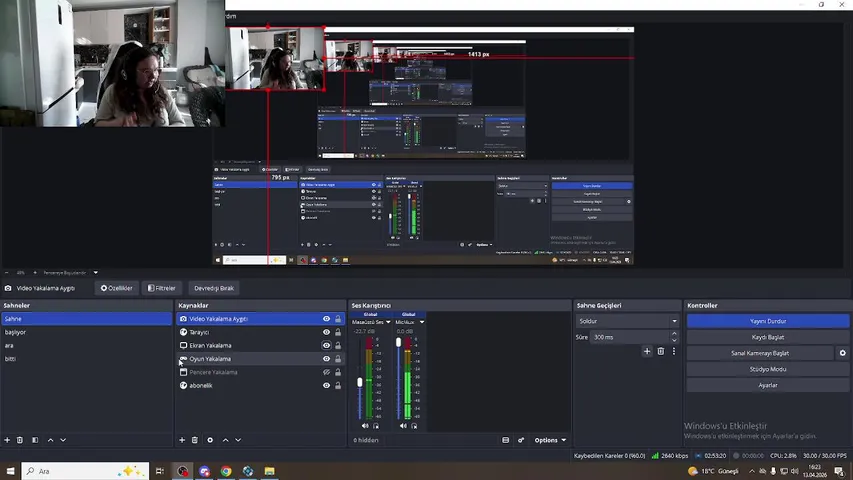Image resolution: width=853 pixels, height=480 pixels.
Task: Start recording with Kaydı Başlat
Action: 768,337
